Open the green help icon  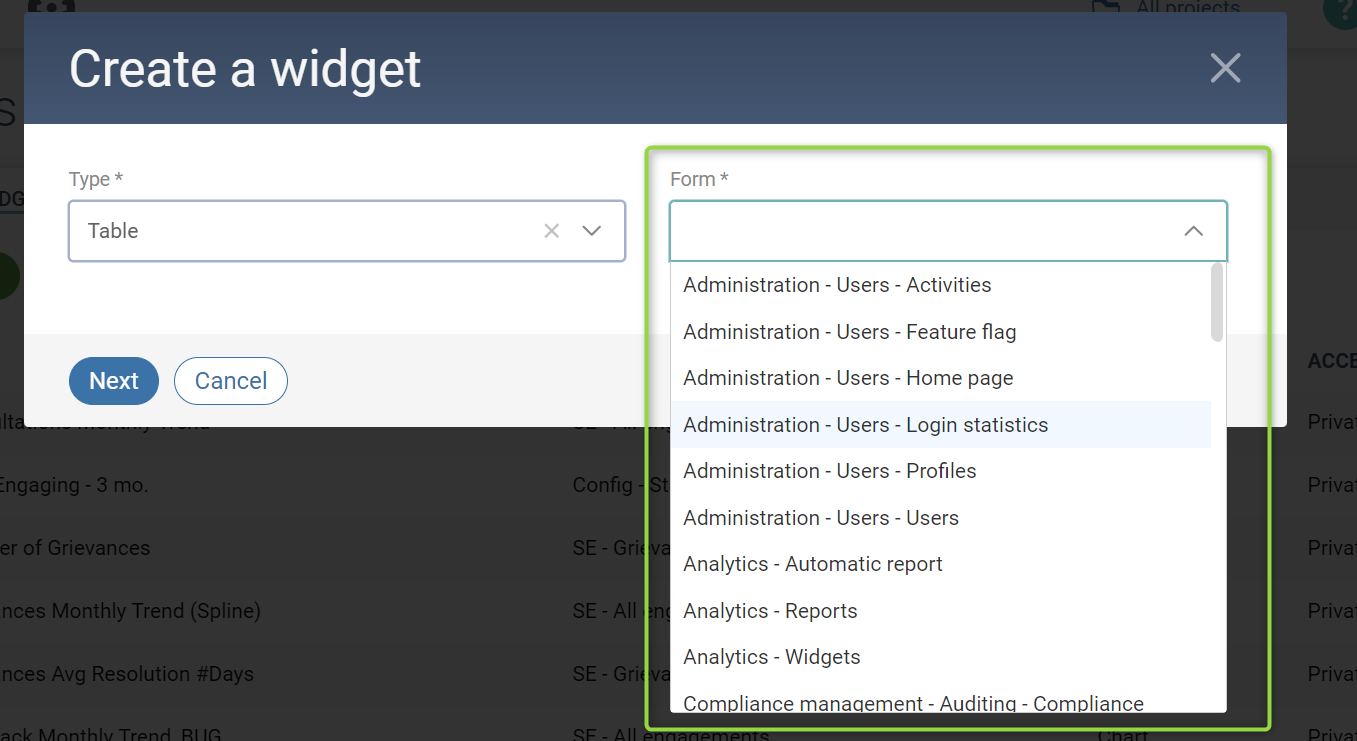point(1341,10)
